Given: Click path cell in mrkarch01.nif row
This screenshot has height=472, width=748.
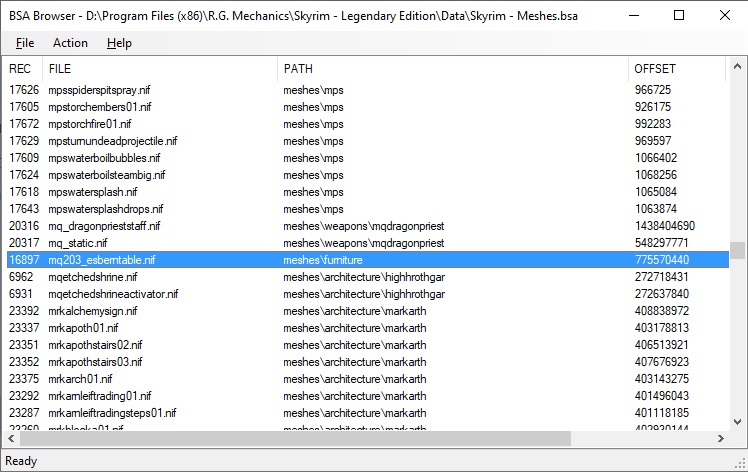Looking at the screenshot, I should (x=355, y=379).
